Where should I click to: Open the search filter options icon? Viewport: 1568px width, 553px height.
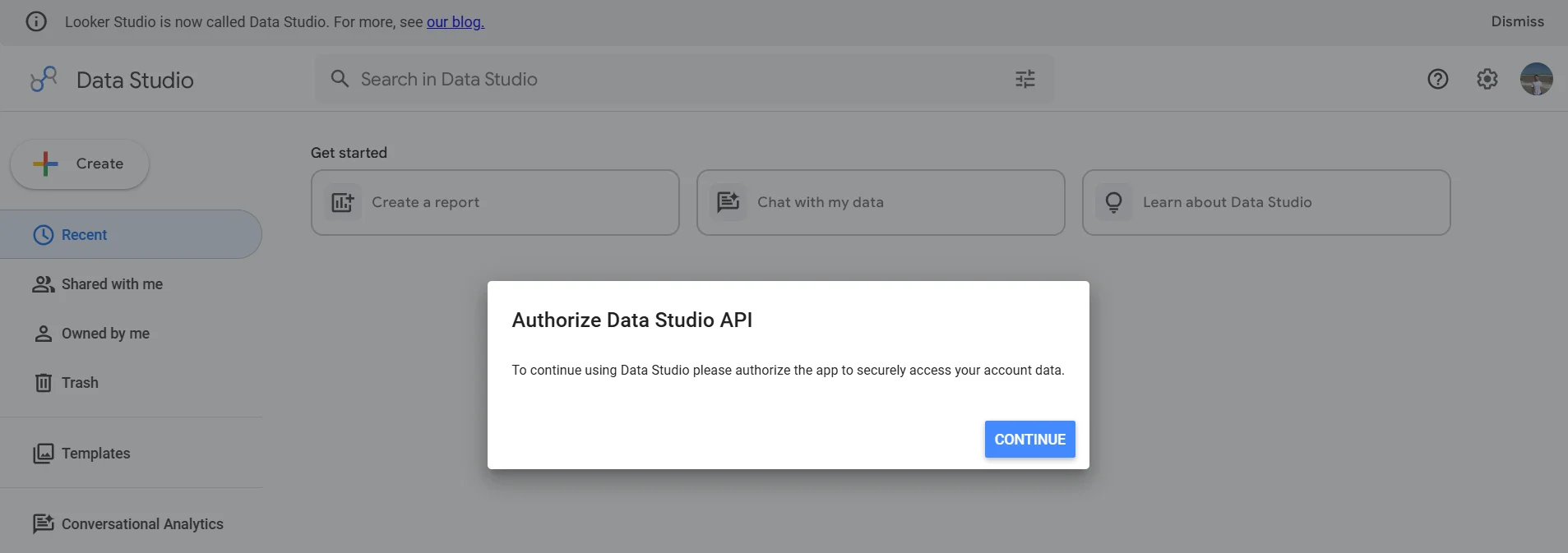[1025, 79]
